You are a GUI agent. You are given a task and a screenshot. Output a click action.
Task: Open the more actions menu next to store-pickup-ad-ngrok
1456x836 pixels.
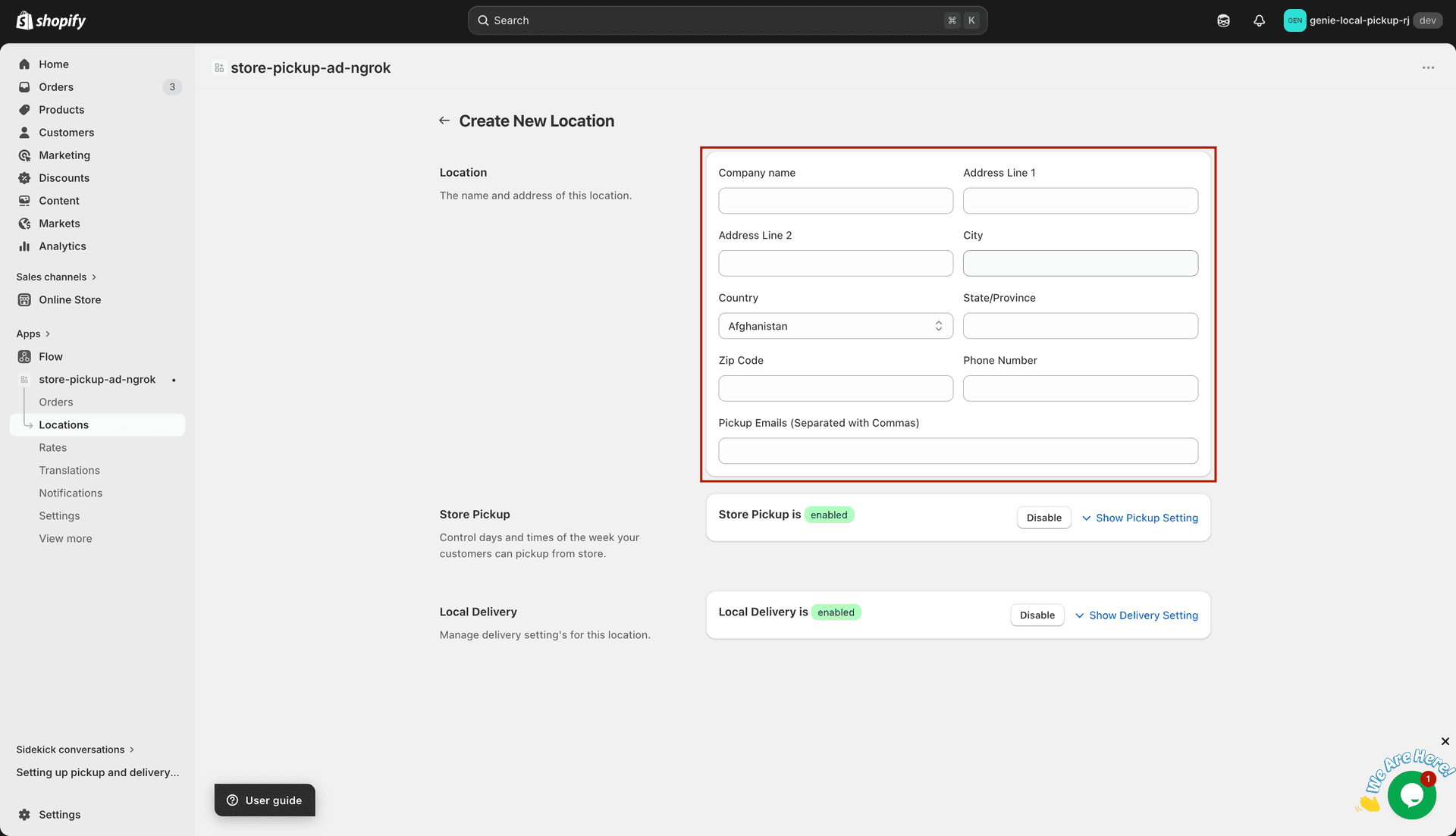tap(1429, 67)
